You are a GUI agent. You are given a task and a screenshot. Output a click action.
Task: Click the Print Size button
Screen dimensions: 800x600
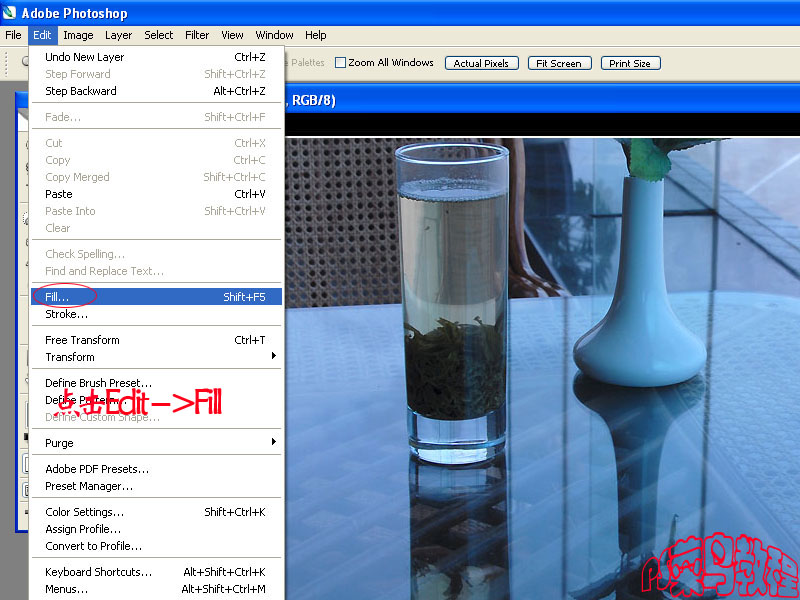pos(631,63)
